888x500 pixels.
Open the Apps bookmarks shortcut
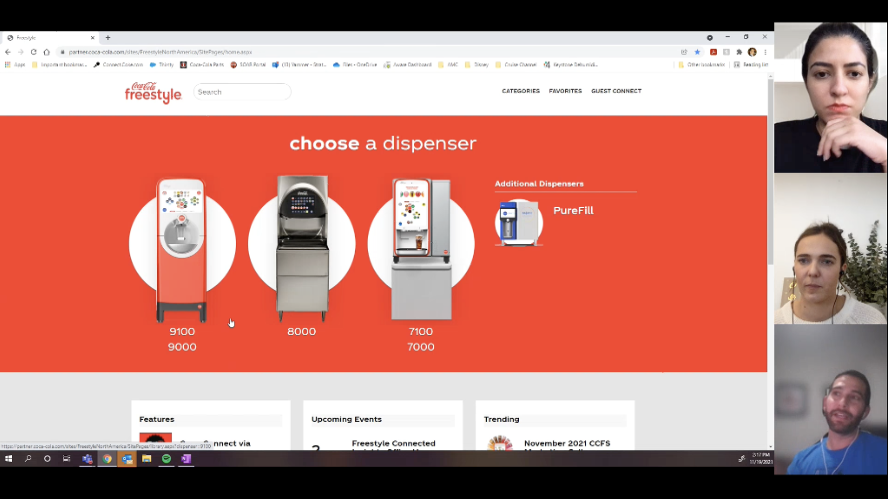click(x=15, y=65)
